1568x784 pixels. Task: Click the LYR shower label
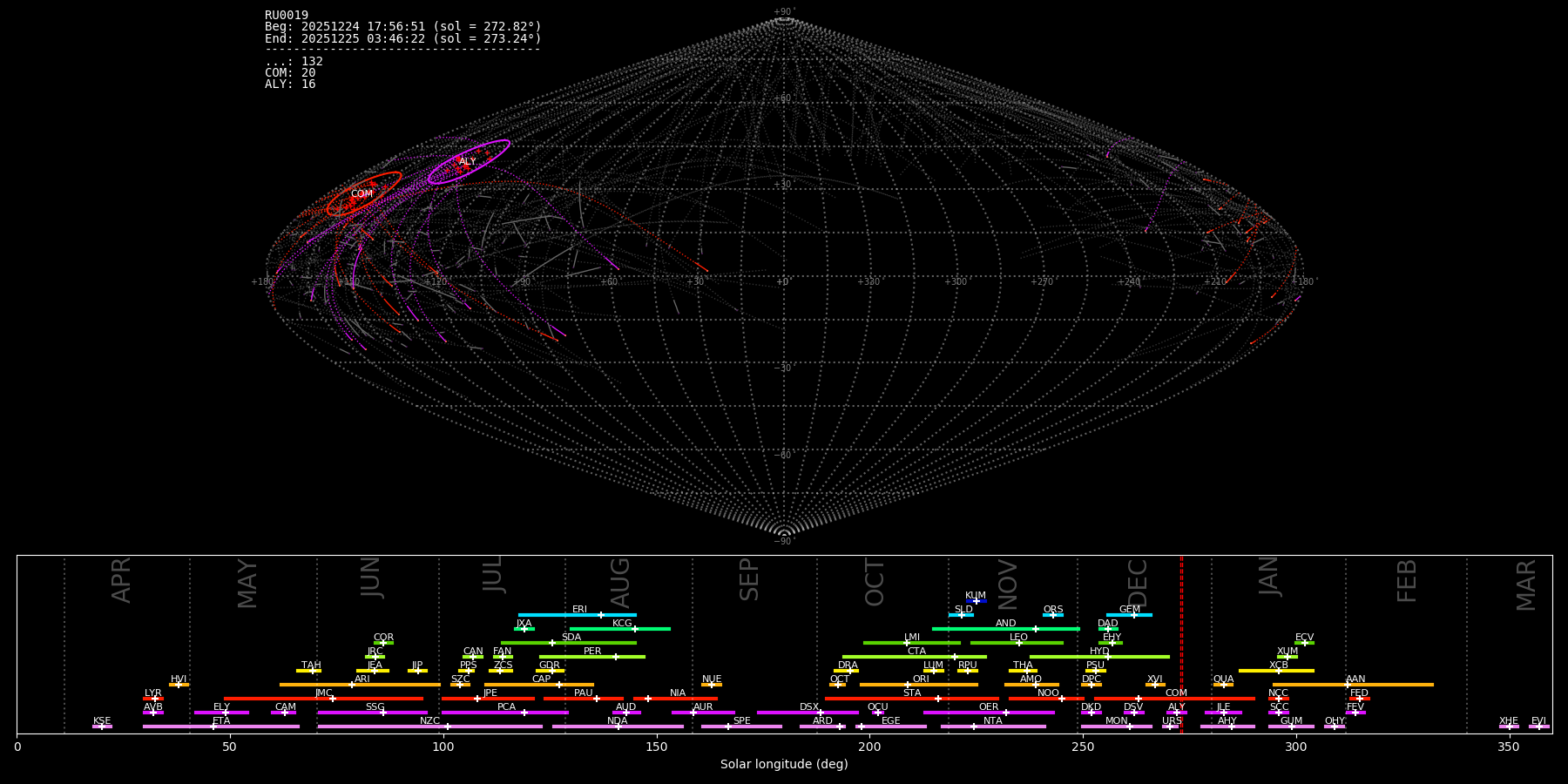tap(153, 693)
